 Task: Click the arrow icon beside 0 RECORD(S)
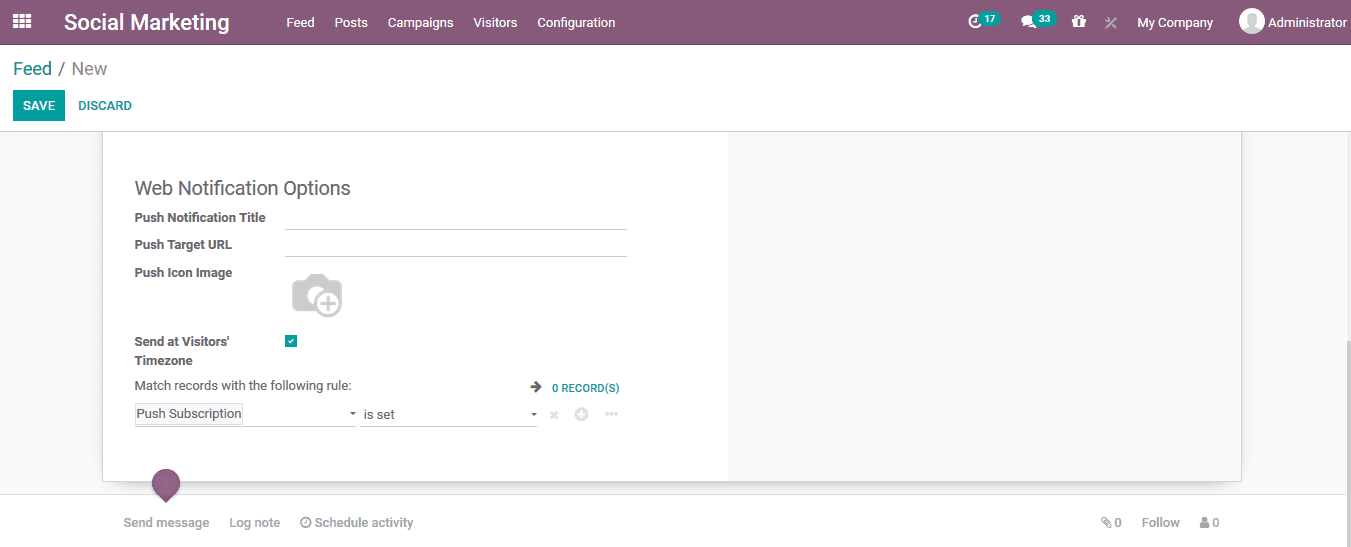(x=536, y=387)
